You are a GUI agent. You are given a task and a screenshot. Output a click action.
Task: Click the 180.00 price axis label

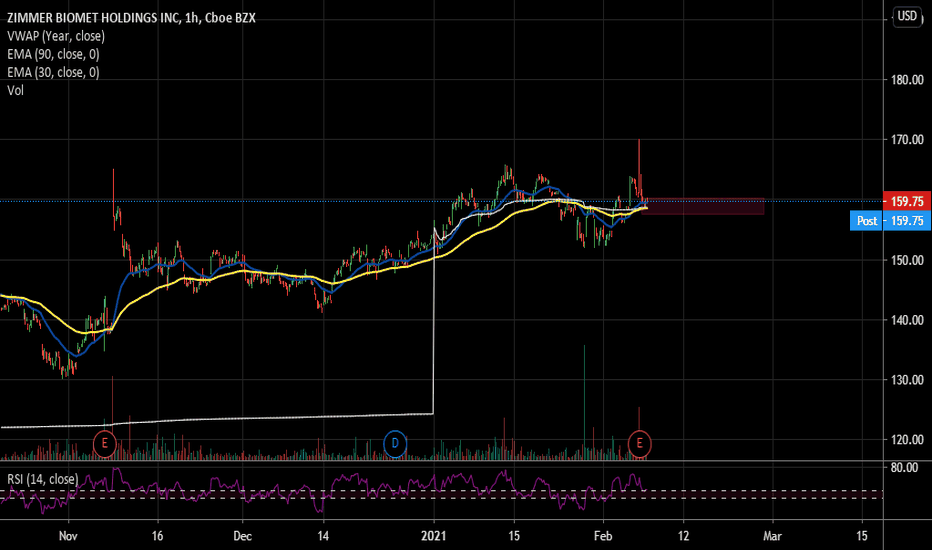[907, 80]
